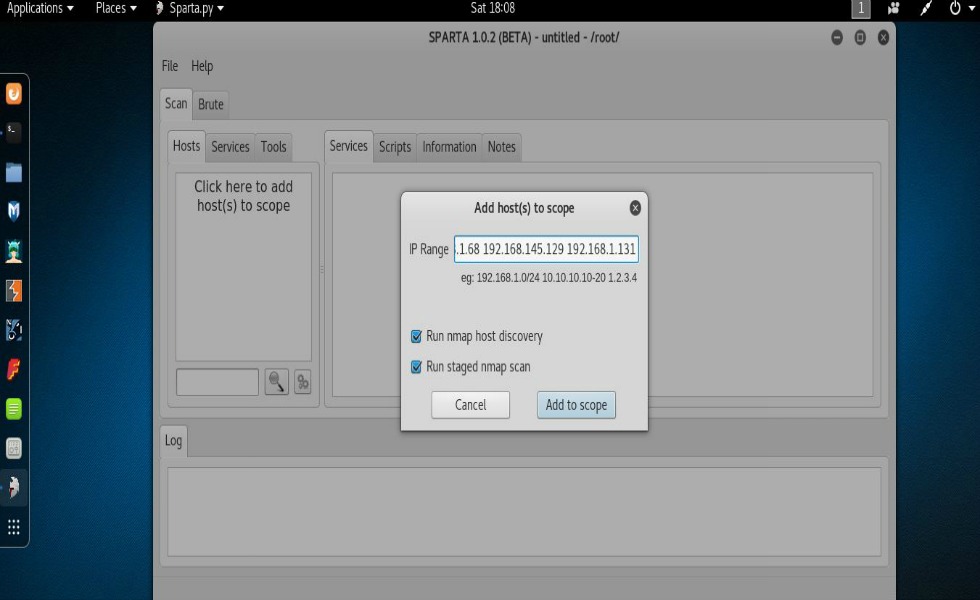Uncheck Run staged nmap scan

tap(416, 367)
